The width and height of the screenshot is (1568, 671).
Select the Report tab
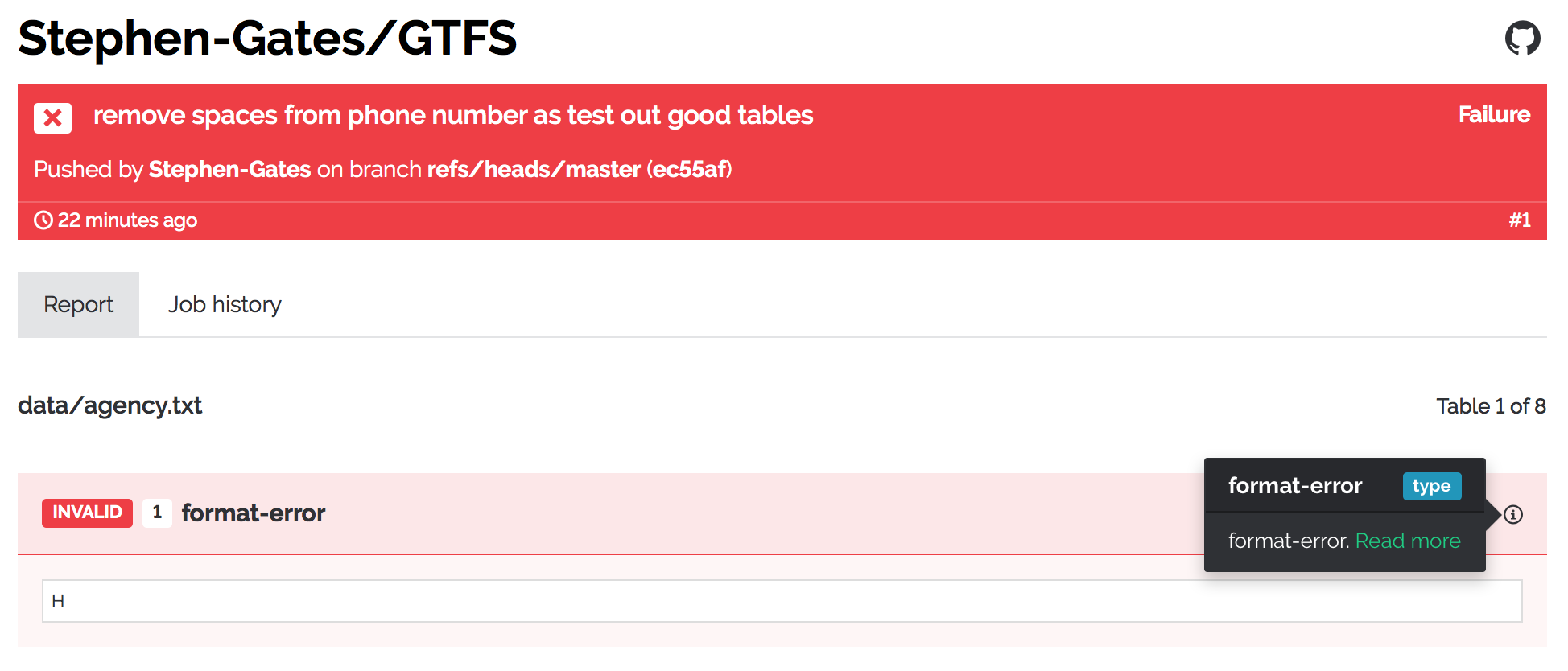coord(78,305)
